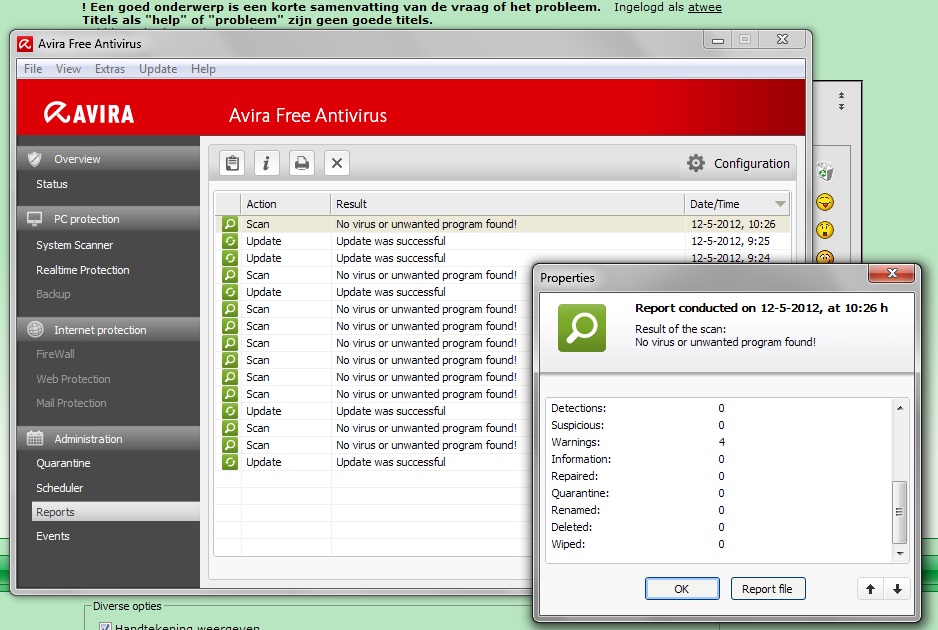The height and width of the screenshot is (630, 938).
Task: Open the Update menu
Action: click(158, 69)
